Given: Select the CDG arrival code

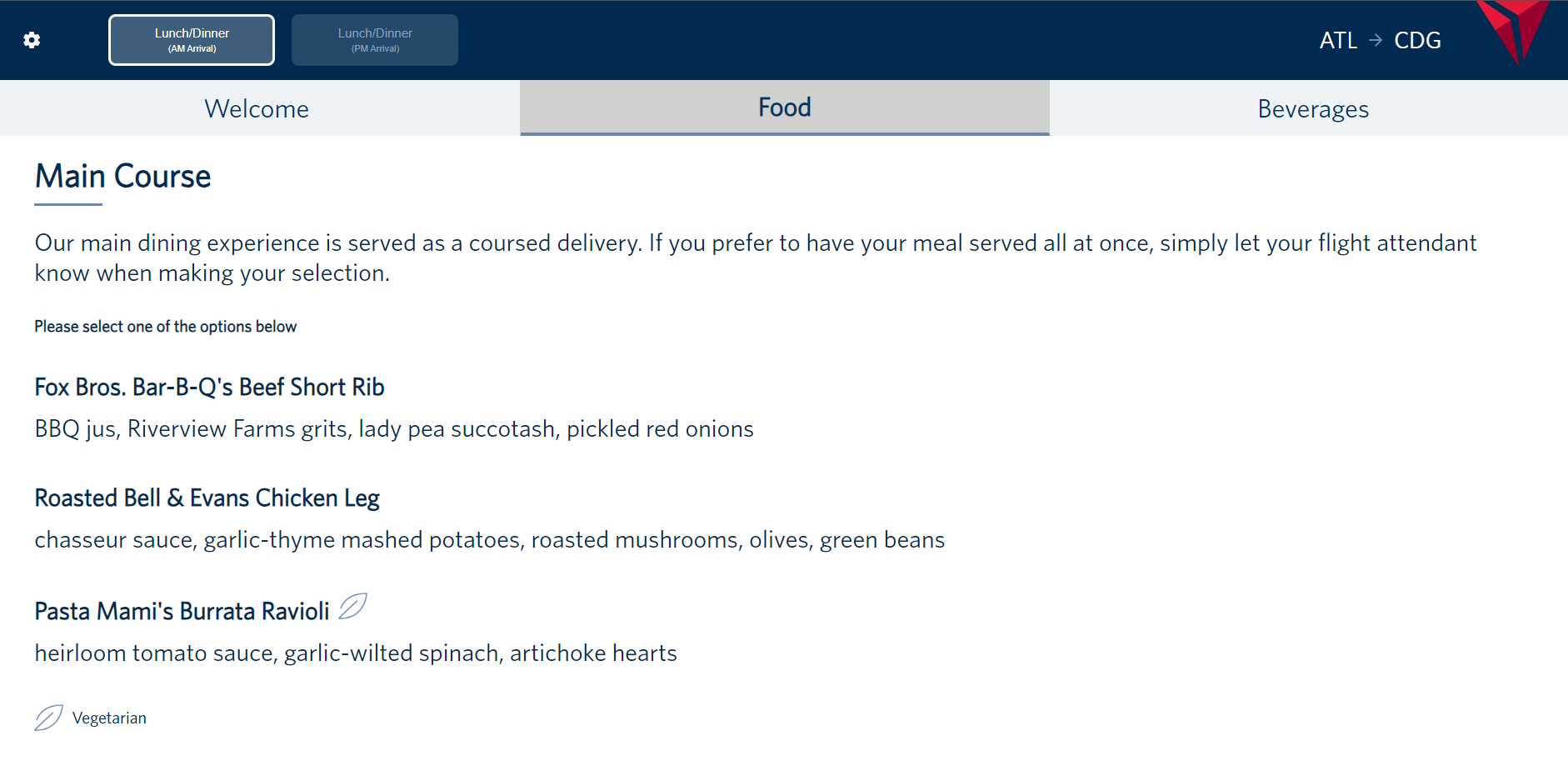Looking at the screenshot, I should pos(1416,39).
